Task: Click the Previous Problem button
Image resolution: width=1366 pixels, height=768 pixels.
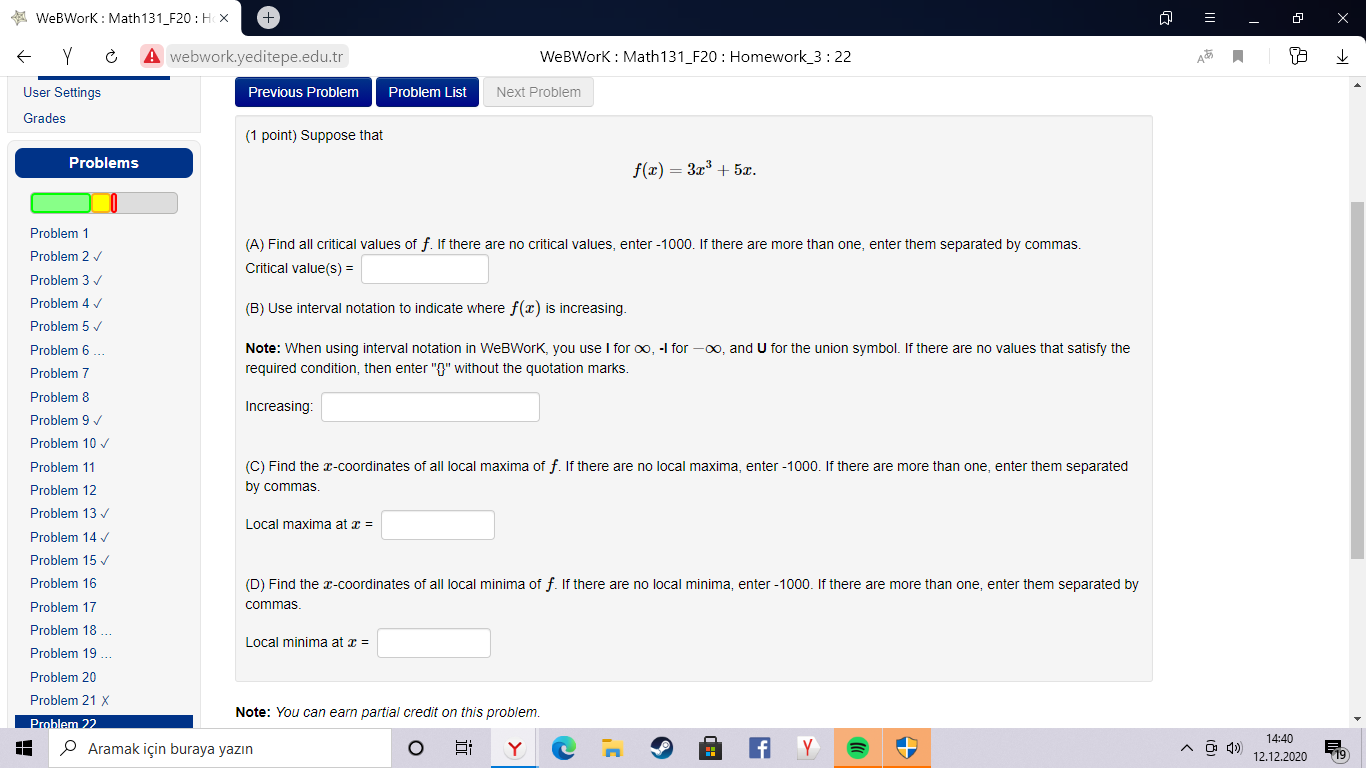Action: point(303,92)
